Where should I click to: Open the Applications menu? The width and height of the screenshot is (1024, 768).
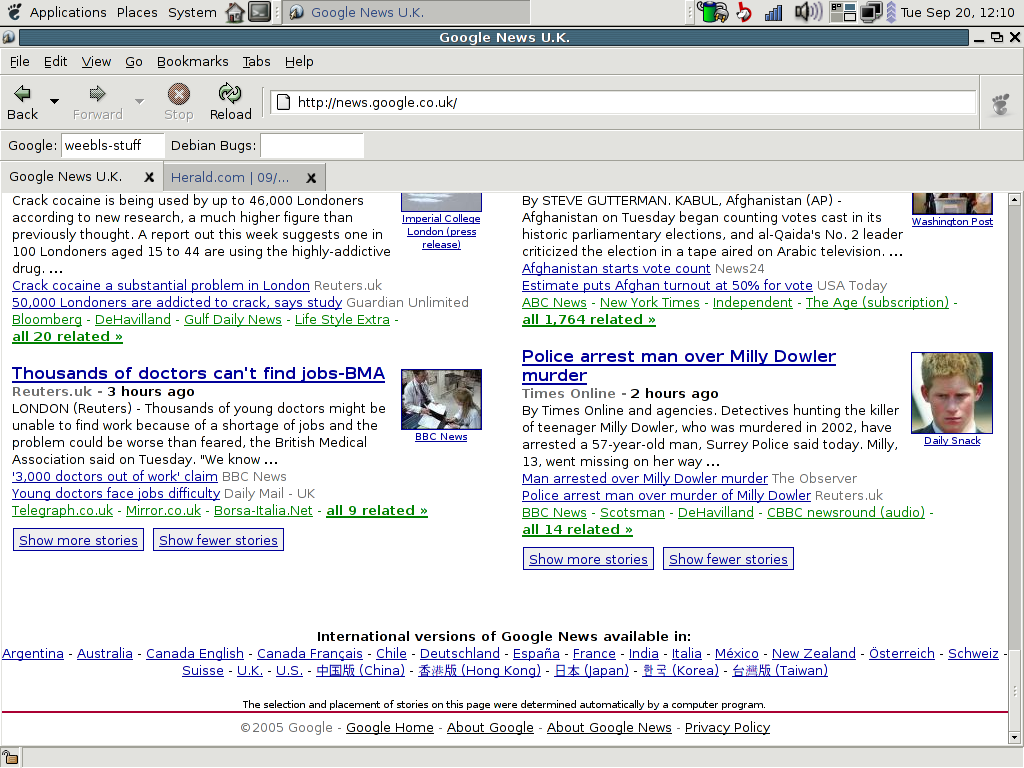tap(68, 12)
